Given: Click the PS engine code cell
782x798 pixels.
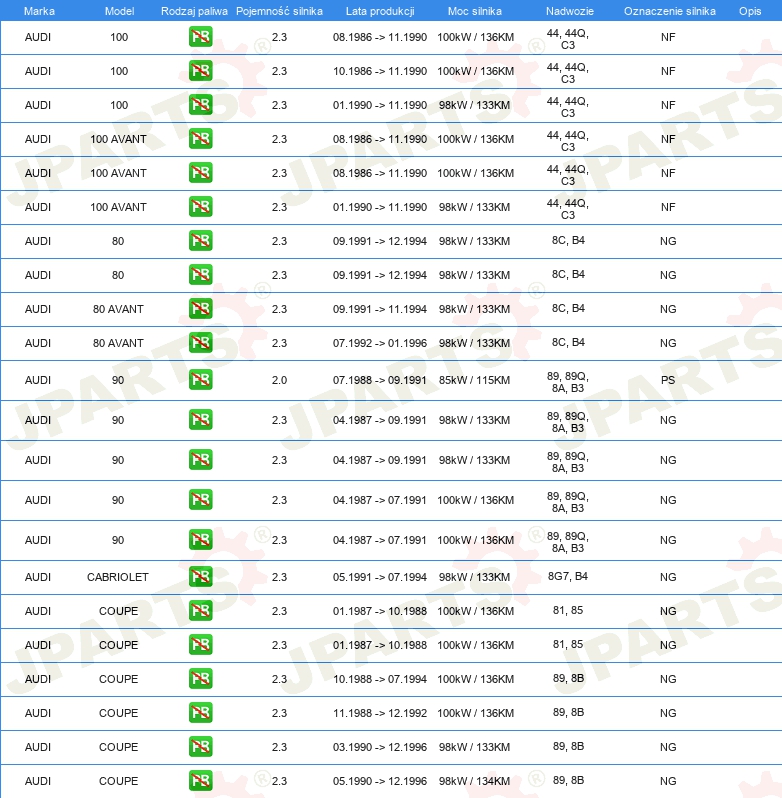Looking at the screenshot, I should (x=668, y=380).
